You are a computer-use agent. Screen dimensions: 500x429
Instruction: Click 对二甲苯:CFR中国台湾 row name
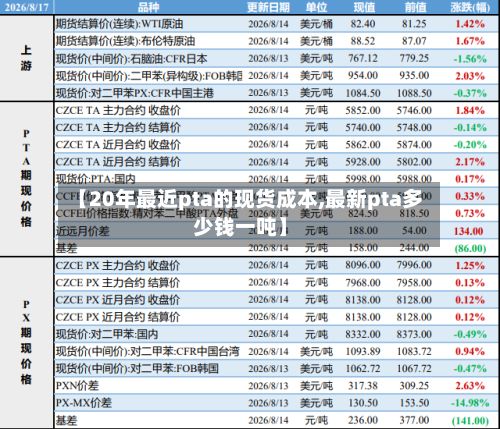[147, 352]
